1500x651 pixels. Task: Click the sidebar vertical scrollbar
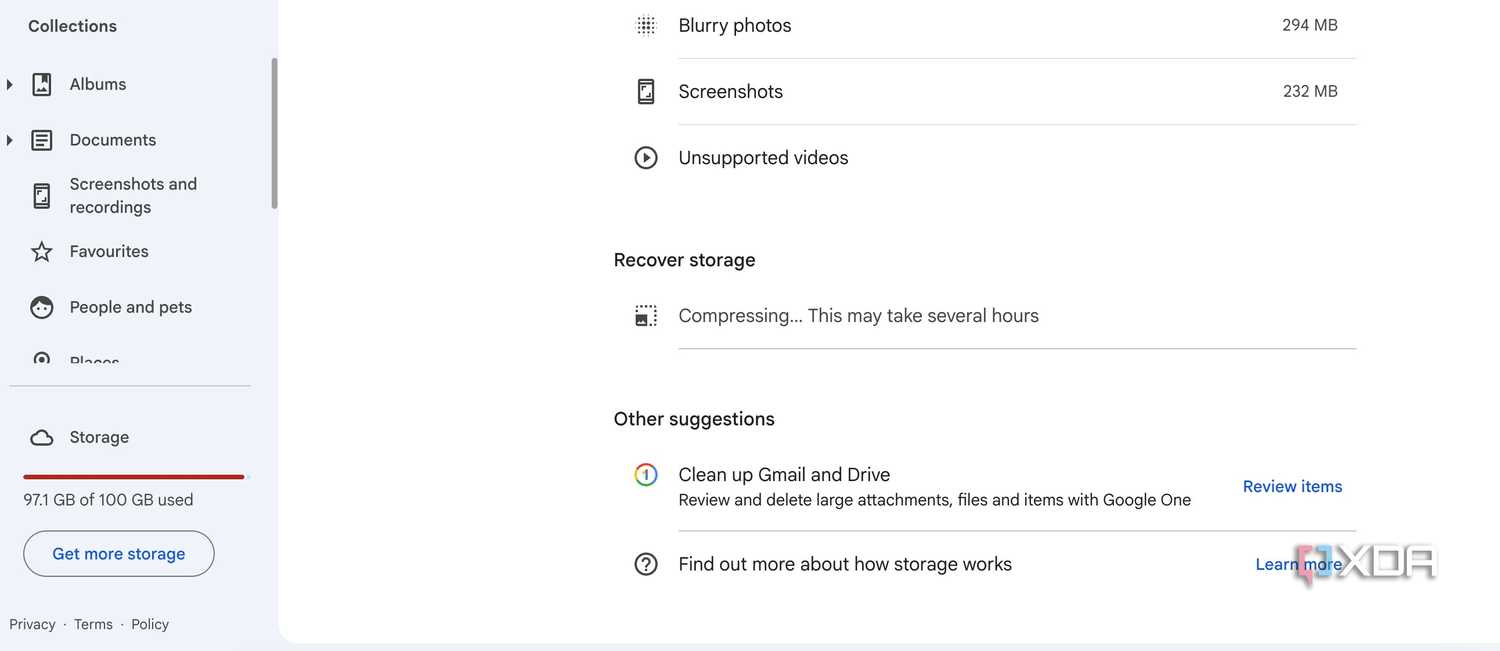[x=274, y=133]
